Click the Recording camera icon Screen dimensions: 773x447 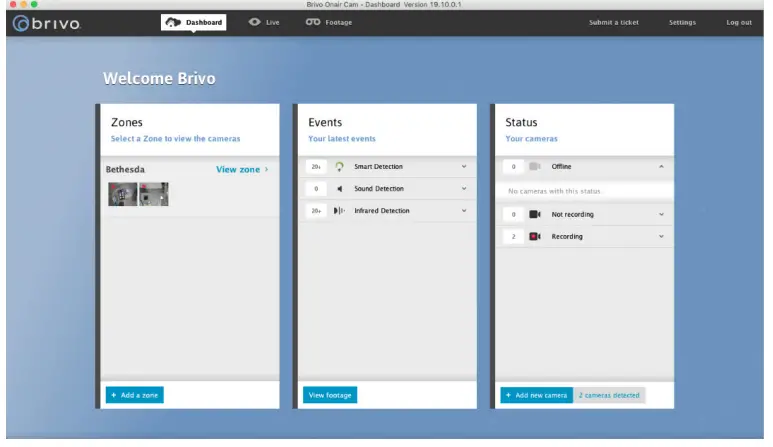535,237
